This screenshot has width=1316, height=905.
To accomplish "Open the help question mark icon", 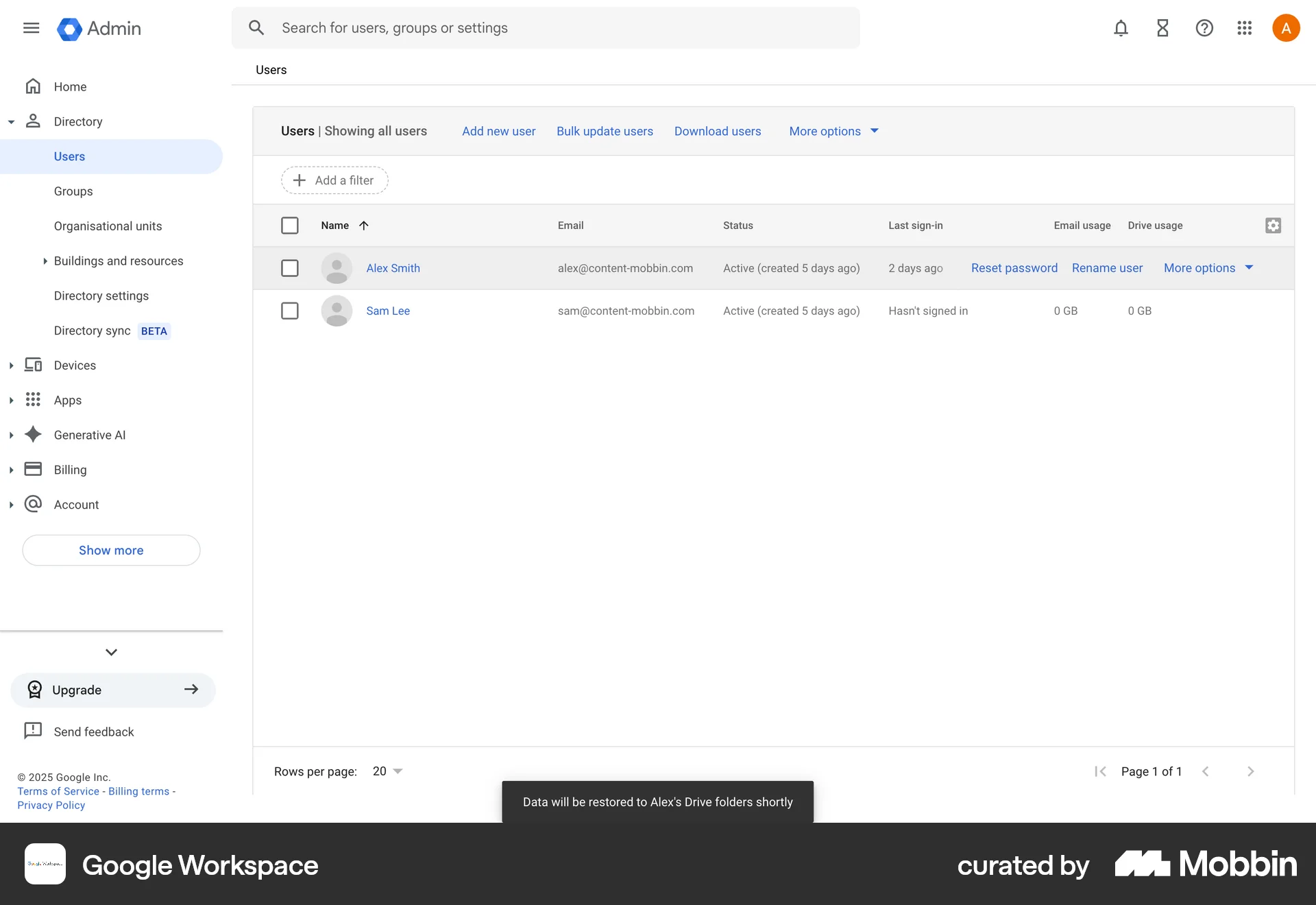I will point(1204,28).
